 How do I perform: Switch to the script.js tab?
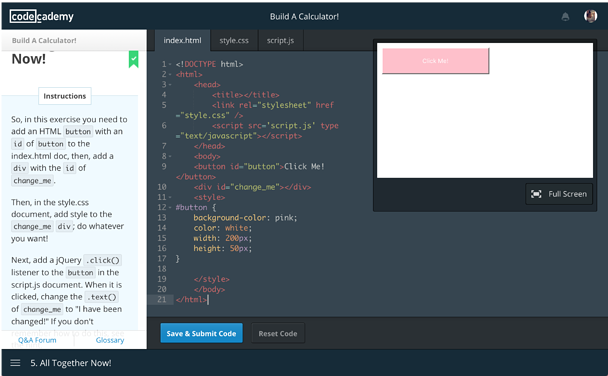tap(280, 40)
